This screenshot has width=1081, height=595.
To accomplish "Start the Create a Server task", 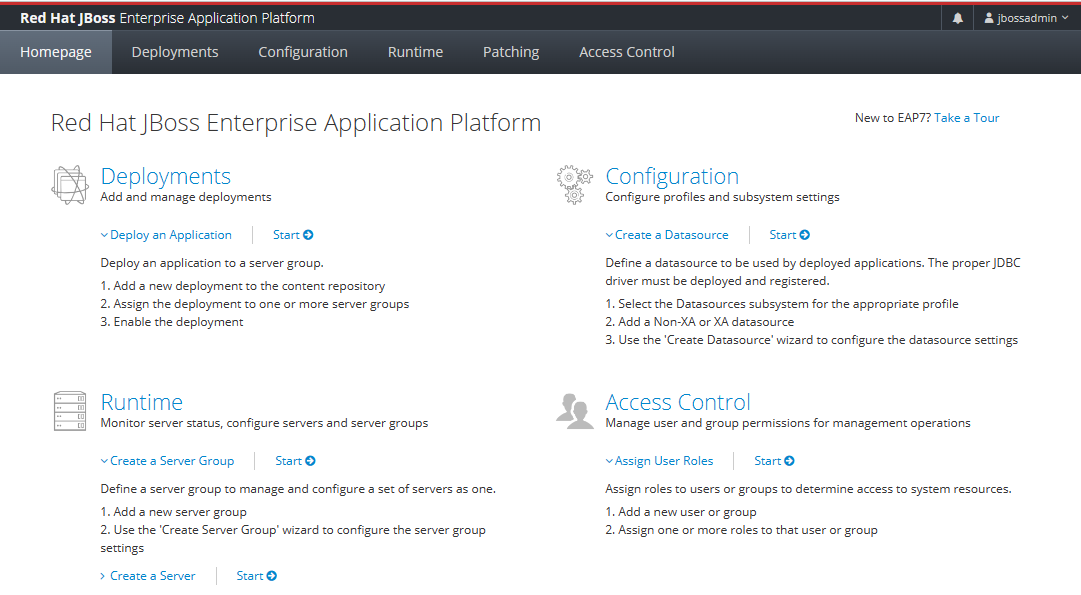I will pos(256,576).
